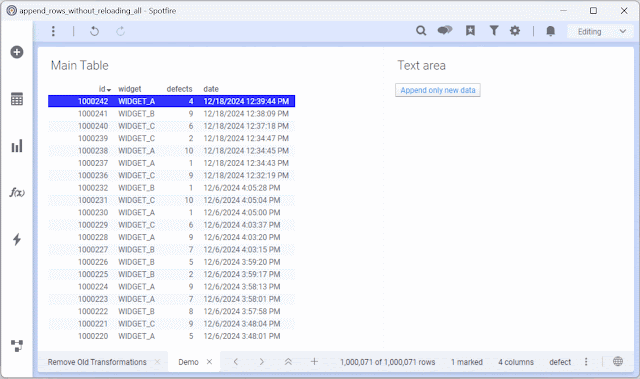
Task: Open the lightning bolt Actions icon
Action: click(x=17, y=239)
